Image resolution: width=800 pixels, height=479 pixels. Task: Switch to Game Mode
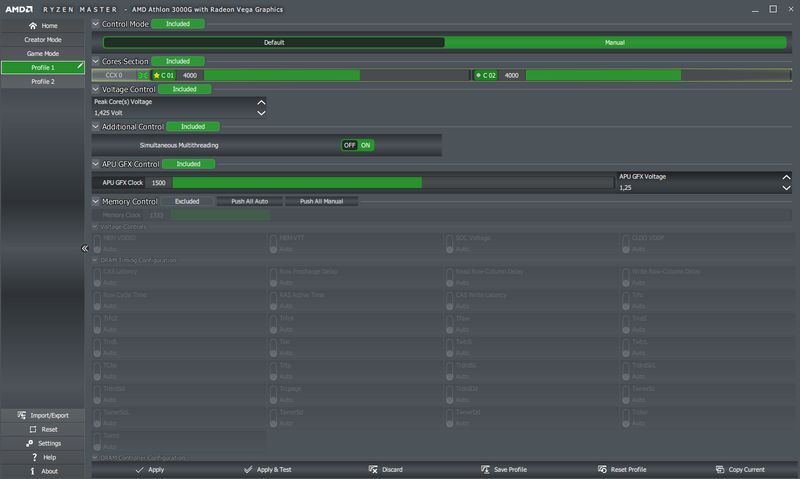click(x=43, y=53)
